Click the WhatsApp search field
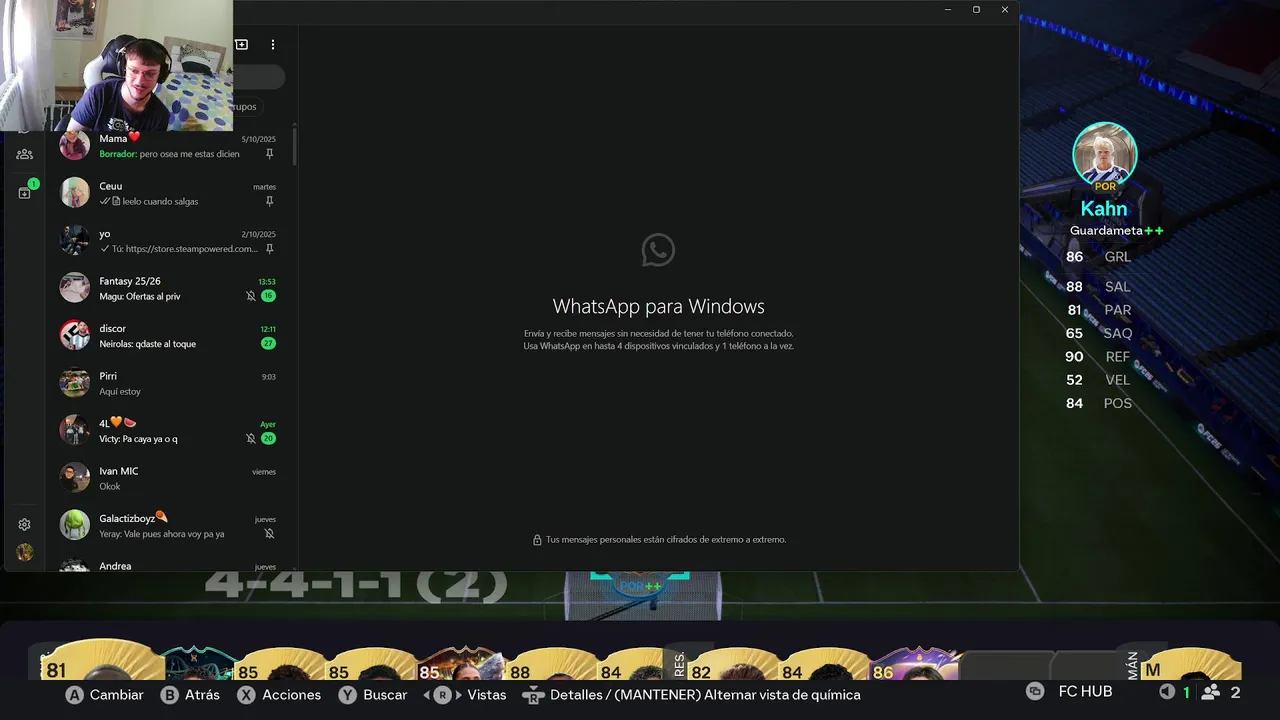This screenshot has height=720, width=1280. [x=259, y=77]
